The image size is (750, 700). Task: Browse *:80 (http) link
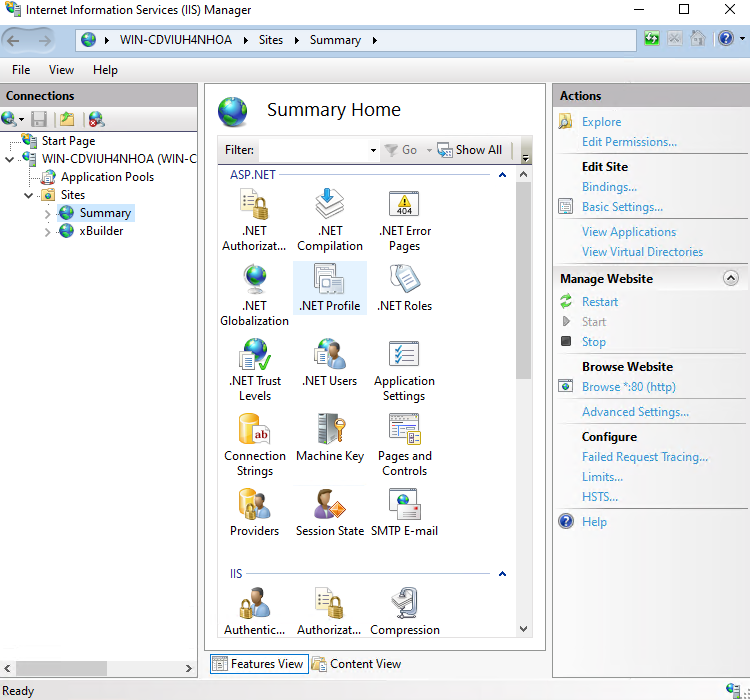(629, 387)
